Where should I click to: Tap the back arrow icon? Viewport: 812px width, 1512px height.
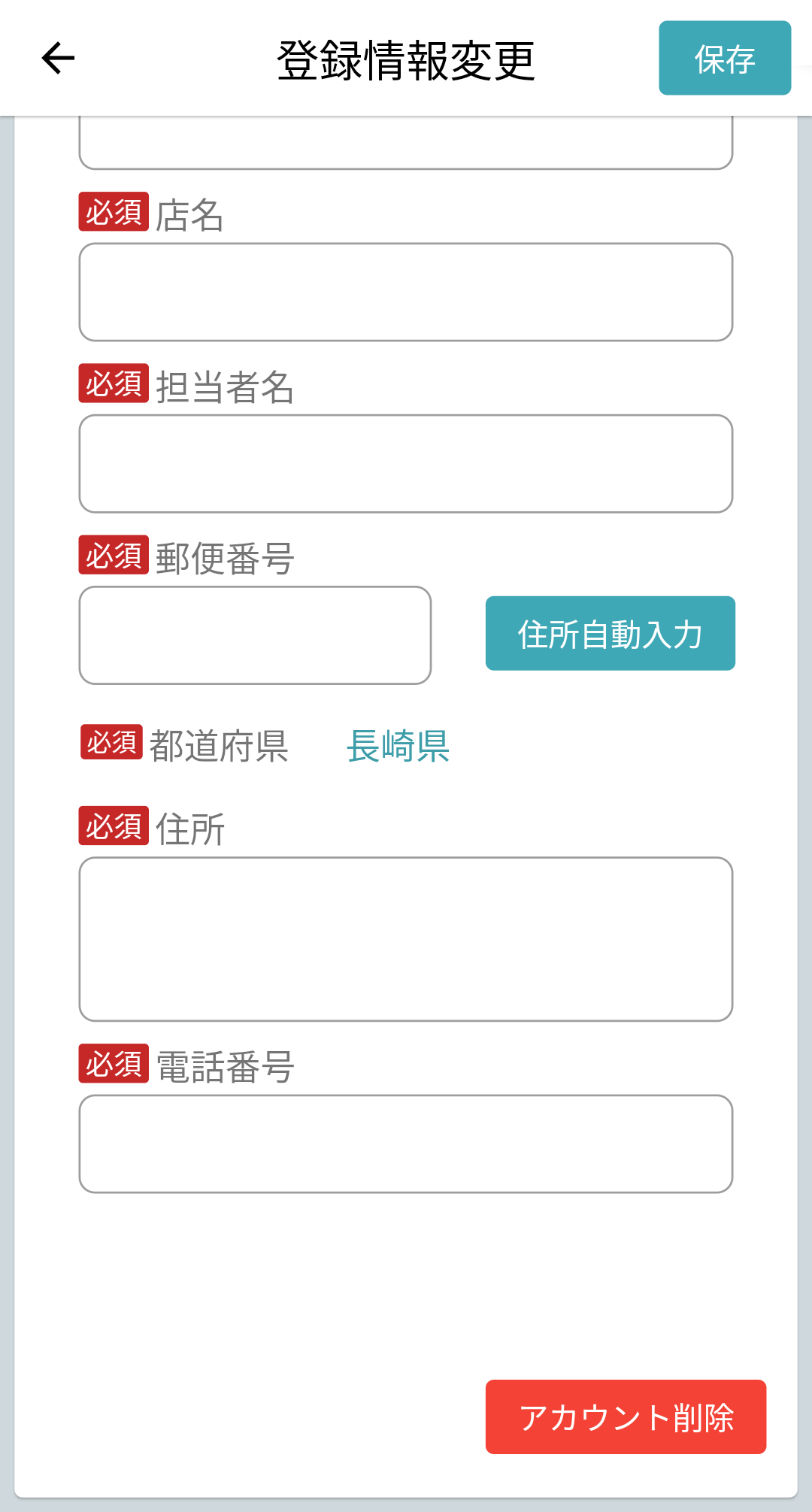58,59
